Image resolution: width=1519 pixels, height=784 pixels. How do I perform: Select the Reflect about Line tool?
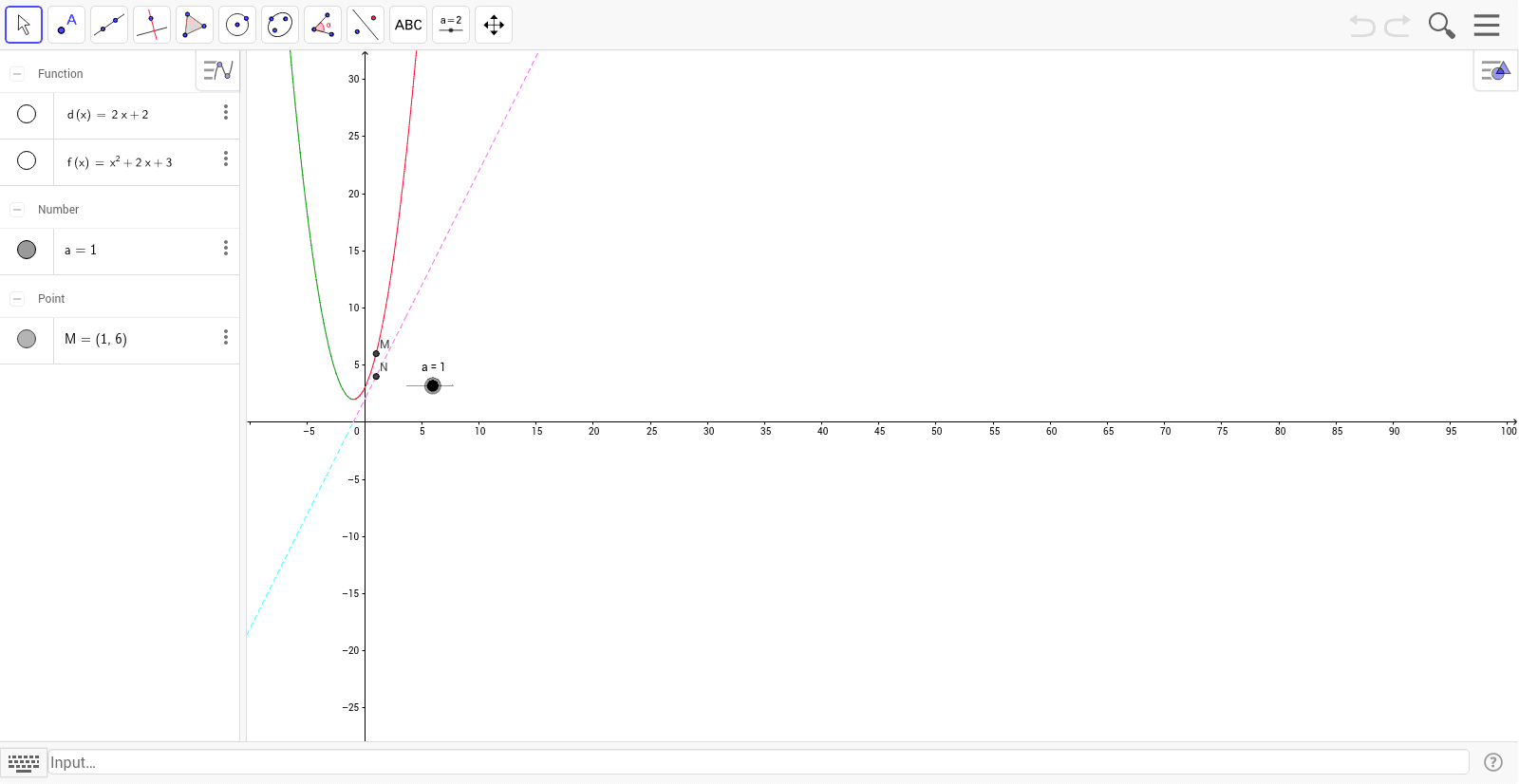pyautogui.click(x=366, y=25)
